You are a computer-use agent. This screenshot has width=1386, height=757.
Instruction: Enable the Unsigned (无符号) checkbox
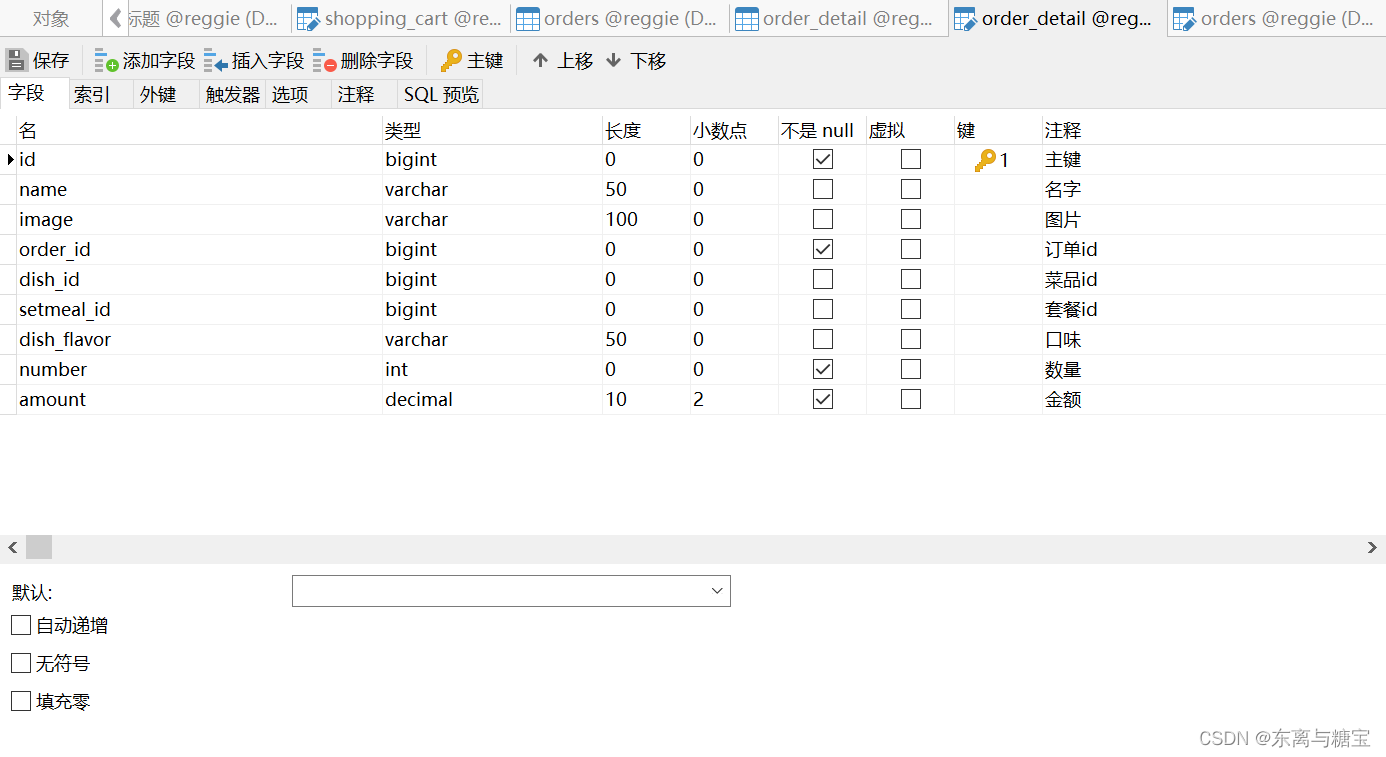pyautogui.click(x=21, y=663)
